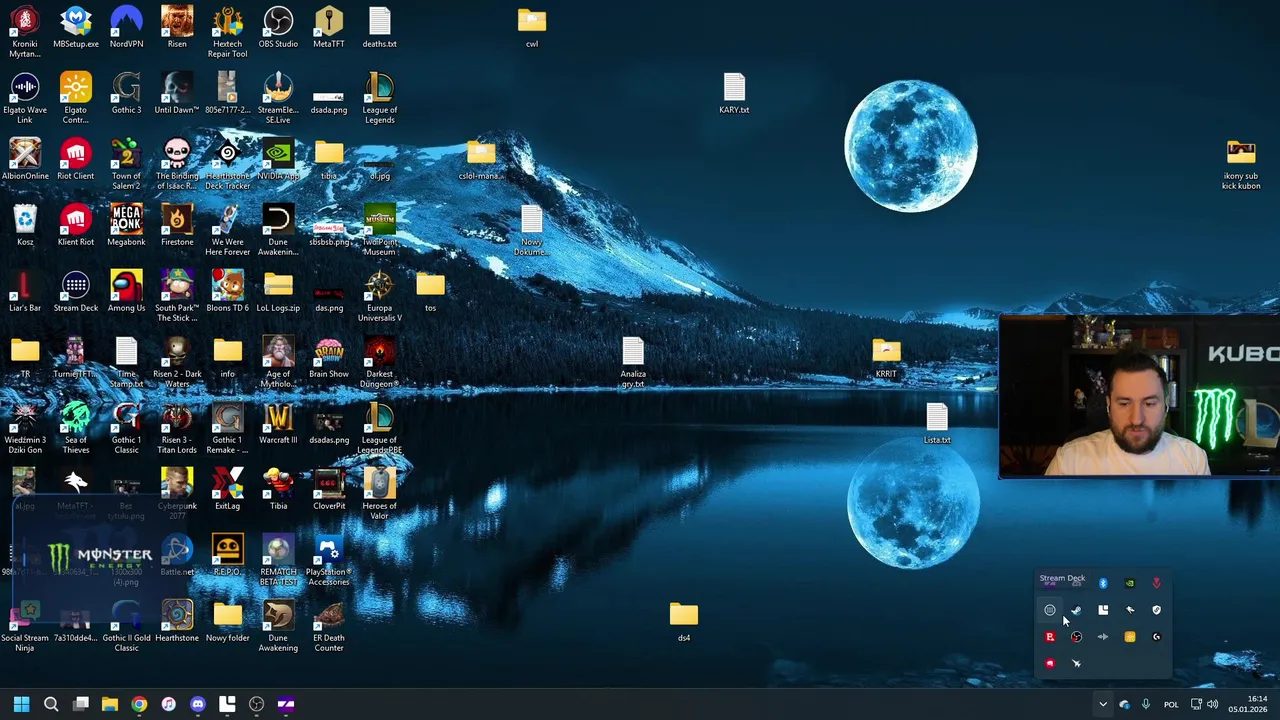Select the OBS Studio desktop shortcut
This screenshot has width=1280, height=720.
click(x=278, y=27)
